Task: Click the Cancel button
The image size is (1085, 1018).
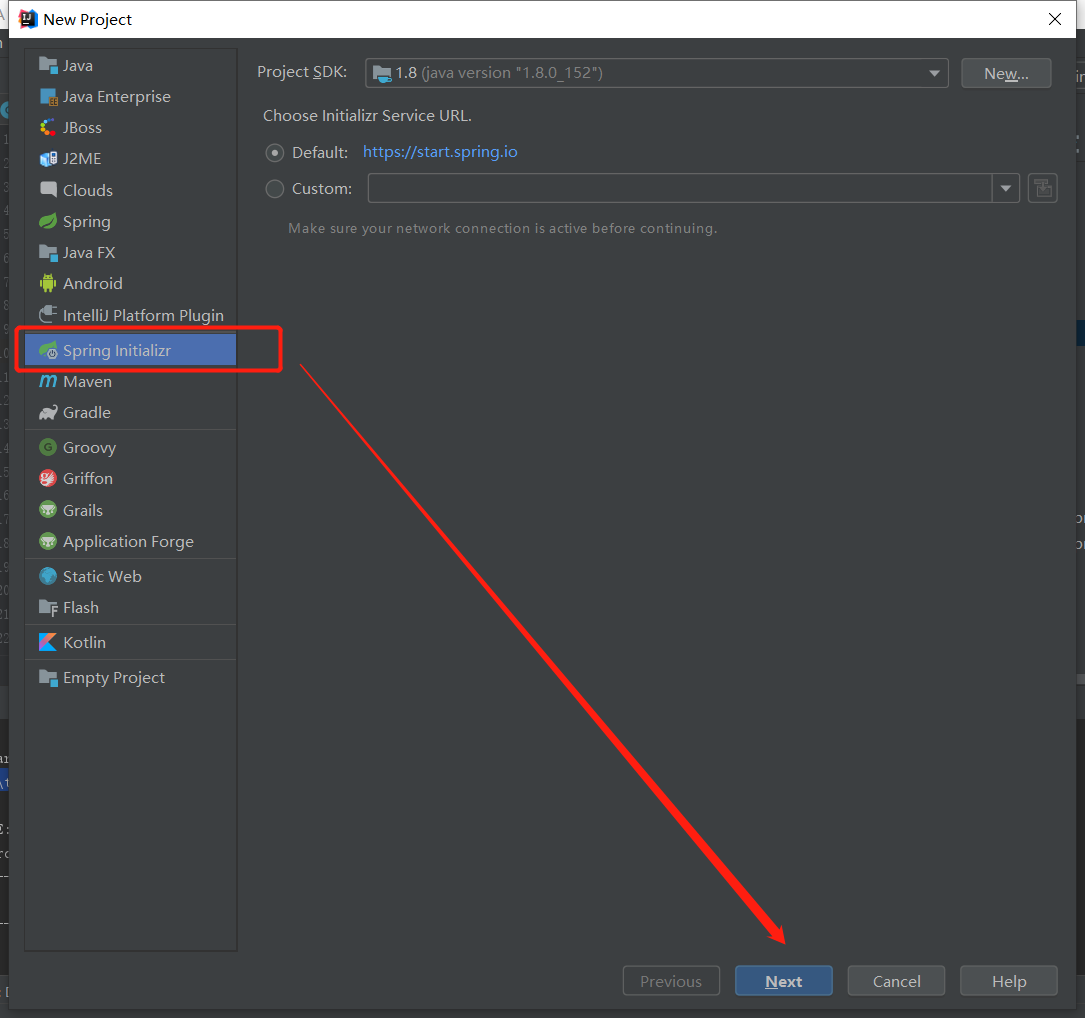Action: tap(896, 981)
